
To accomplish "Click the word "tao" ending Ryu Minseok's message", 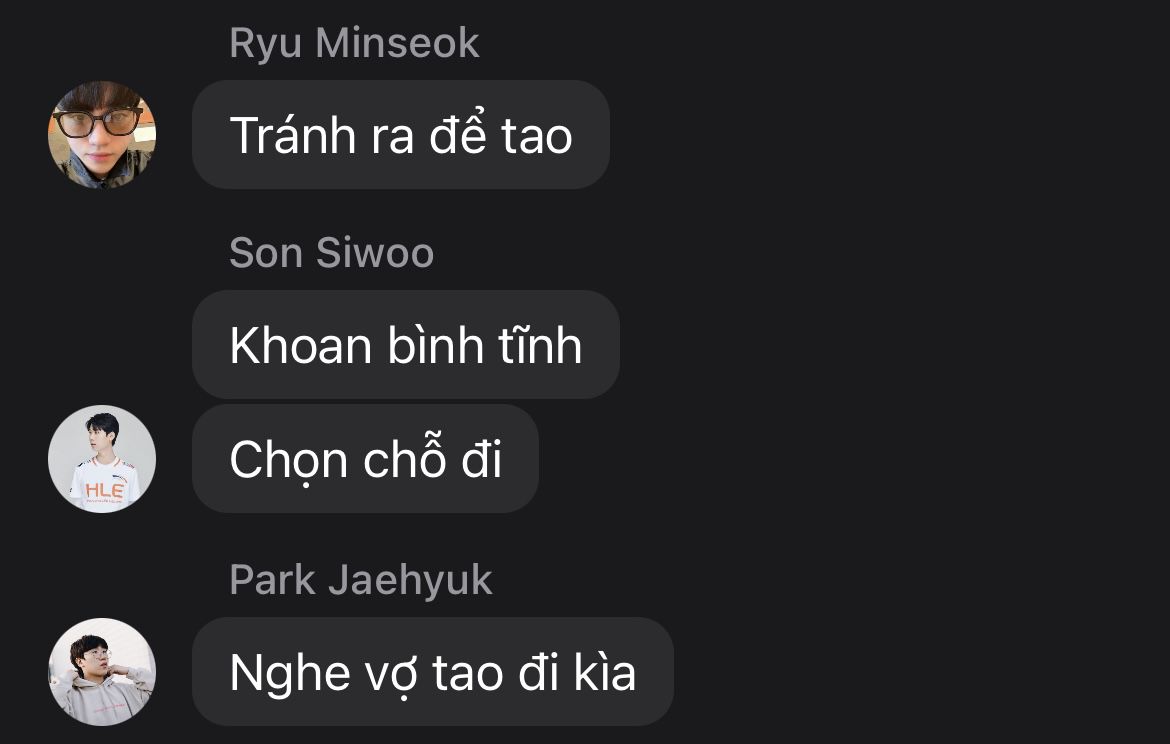I will coord(536,137).
